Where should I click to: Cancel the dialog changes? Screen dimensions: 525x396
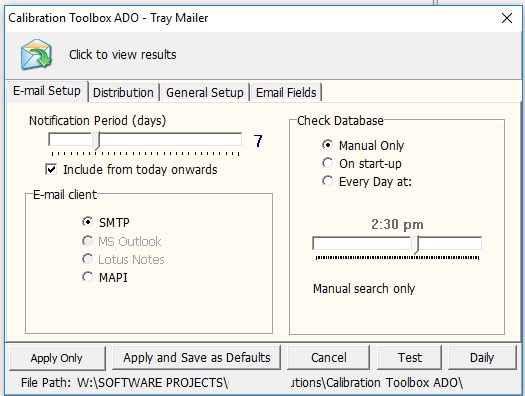328,358
